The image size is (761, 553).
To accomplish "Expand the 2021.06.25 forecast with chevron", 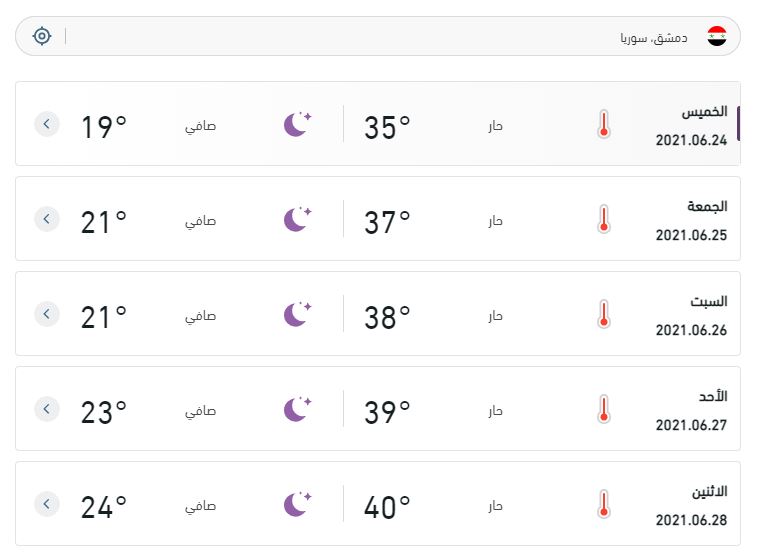I will coord(47,219).
